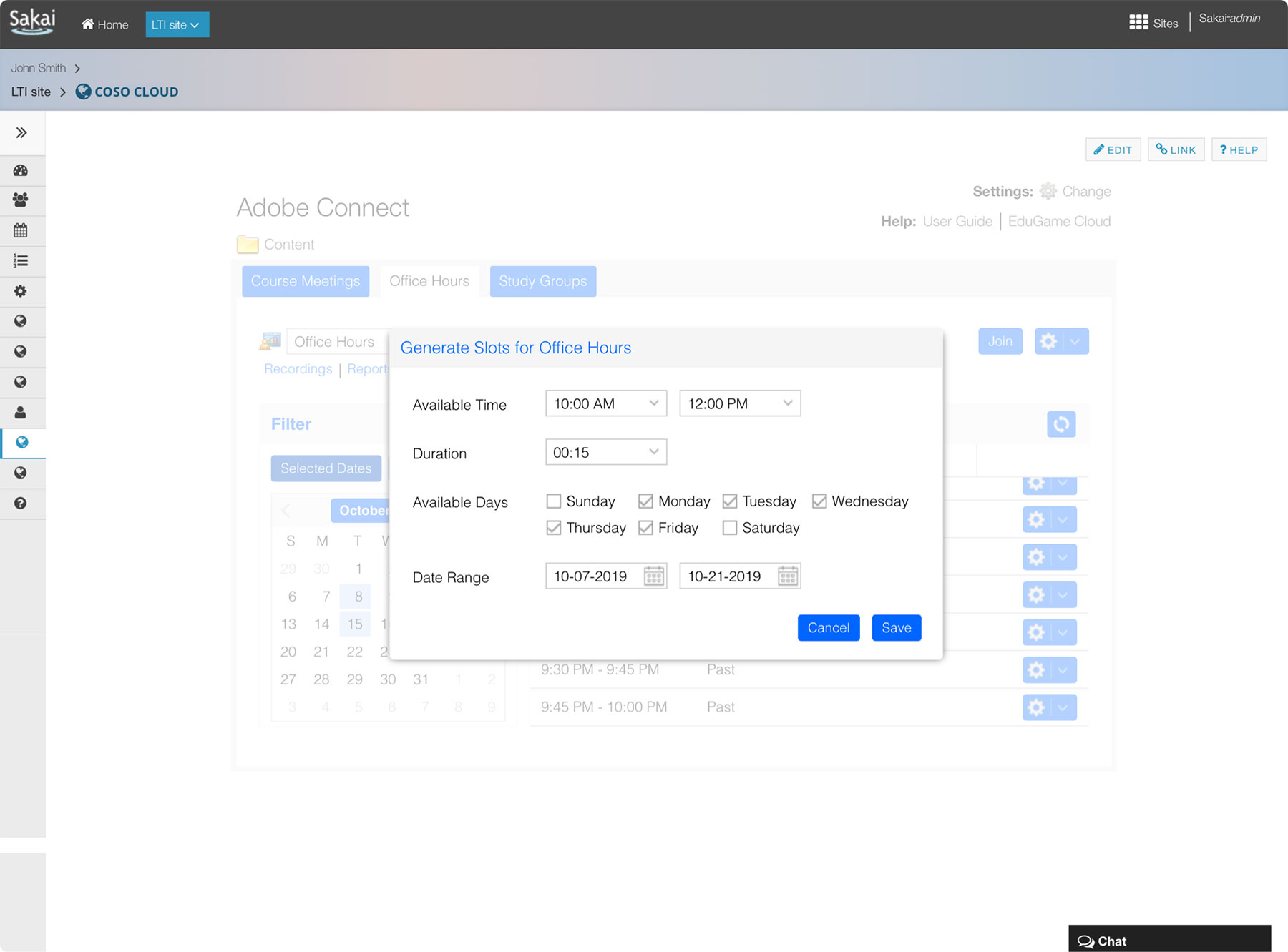This screenshot has height=952, width=1288.
Task: Click the end date calendar picker icon
Action: click(x=788, y=576)
